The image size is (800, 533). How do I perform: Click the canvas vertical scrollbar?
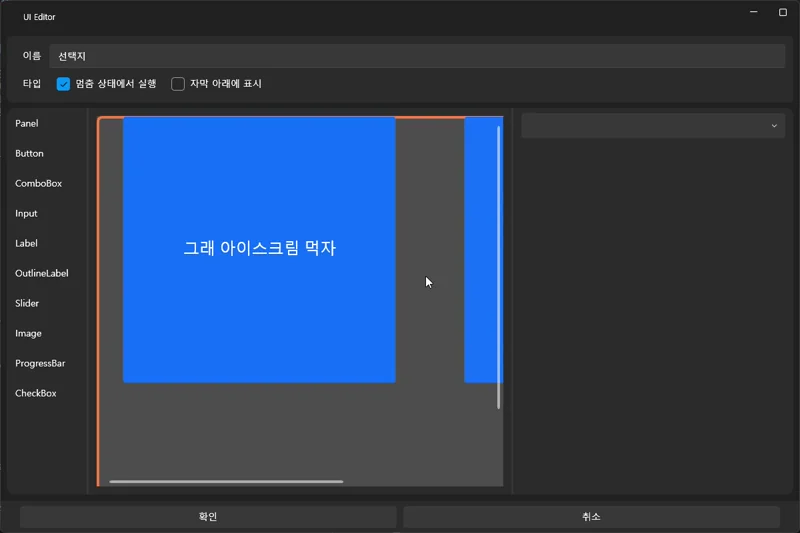[x=499, y=267]
